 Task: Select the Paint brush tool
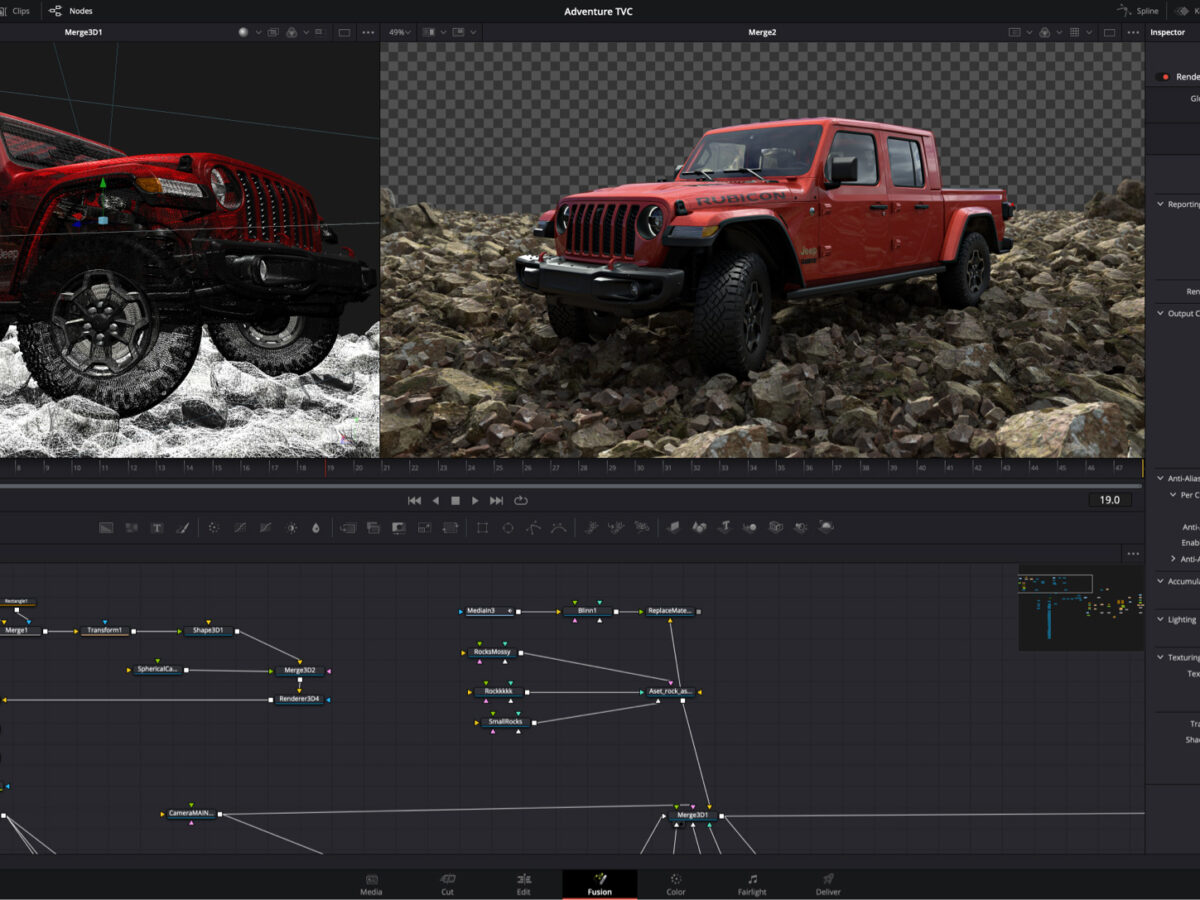[182, 528]
